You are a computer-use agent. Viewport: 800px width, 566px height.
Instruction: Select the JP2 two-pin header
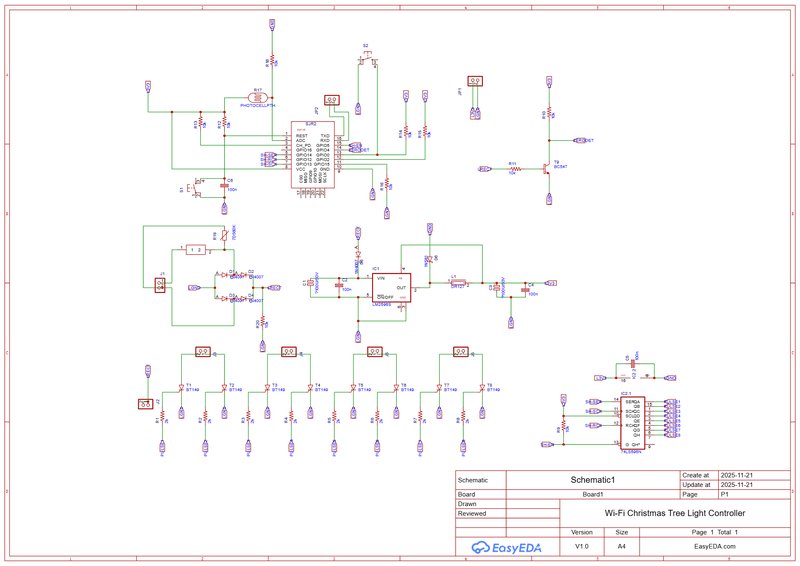(x=332, y=100)
